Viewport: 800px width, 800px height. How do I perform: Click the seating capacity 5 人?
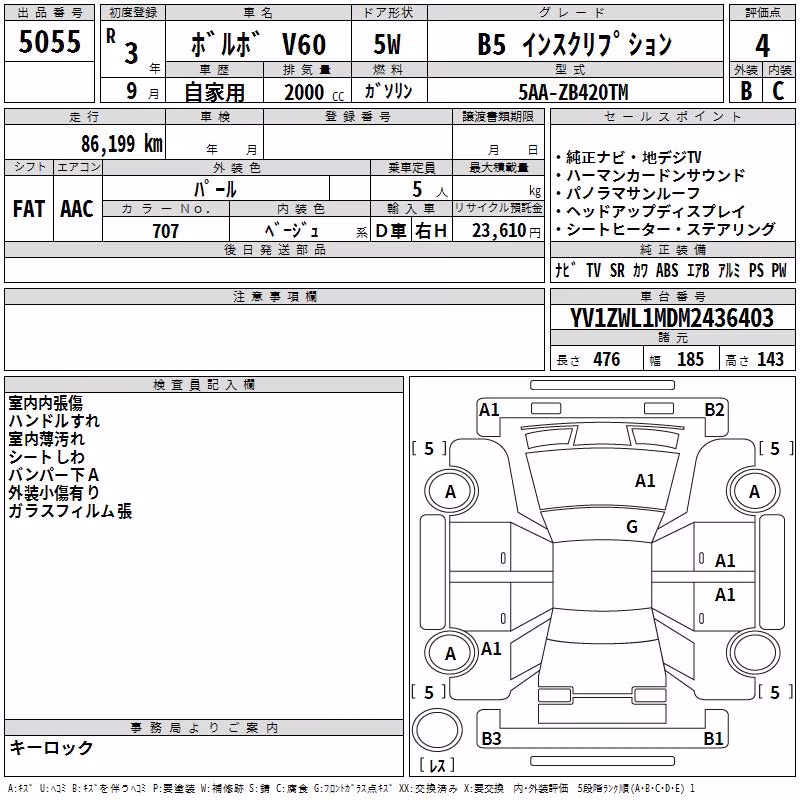430,190
